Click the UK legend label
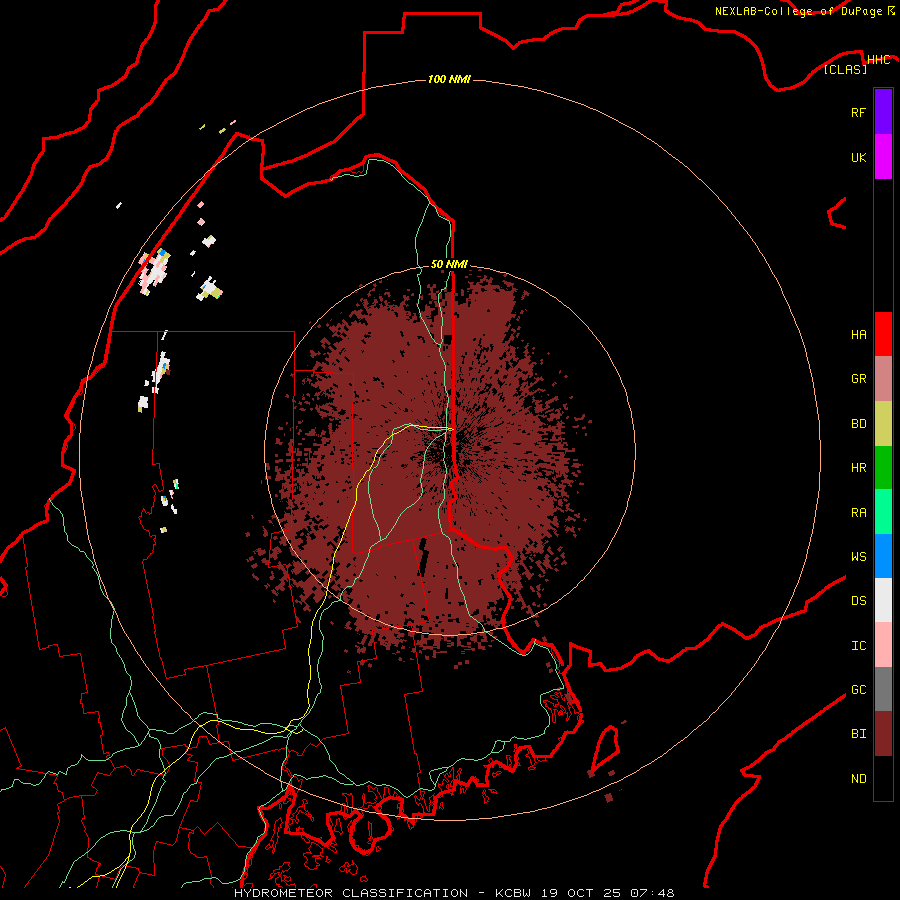The height and width of the screenshot is (900, 900). coord(858,157)
